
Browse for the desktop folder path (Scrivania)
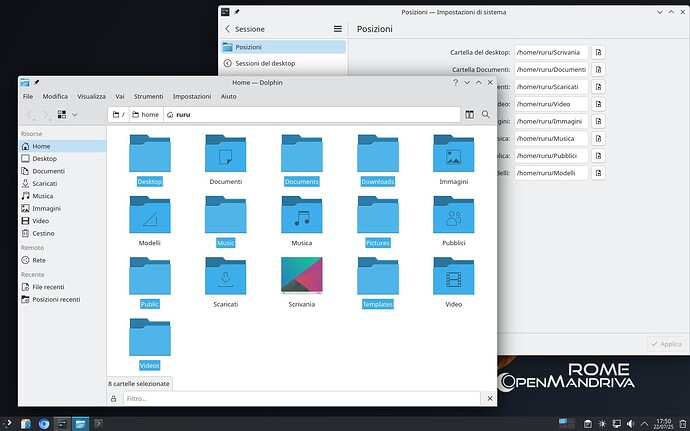[x=598, y=53]
